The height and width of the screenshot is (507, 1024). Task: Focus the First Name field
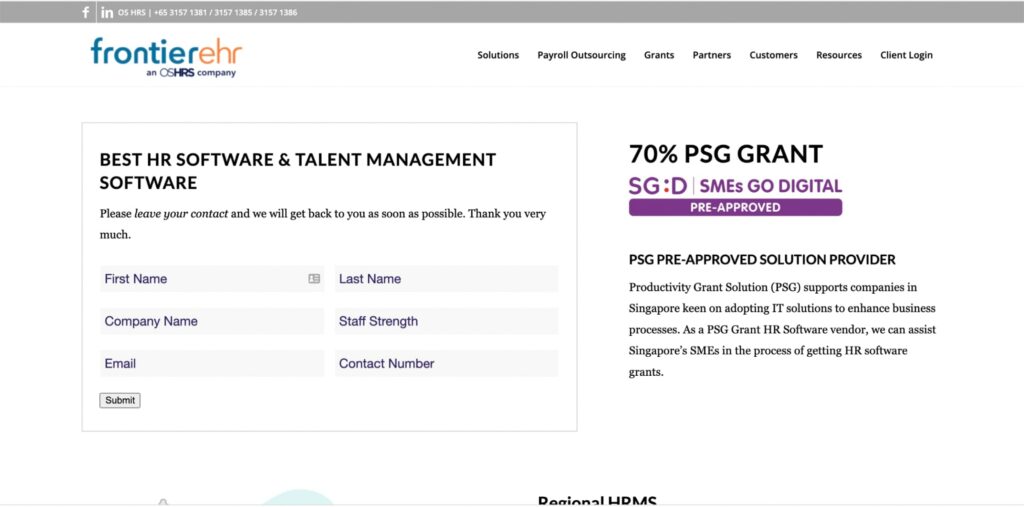coord(200,279)
